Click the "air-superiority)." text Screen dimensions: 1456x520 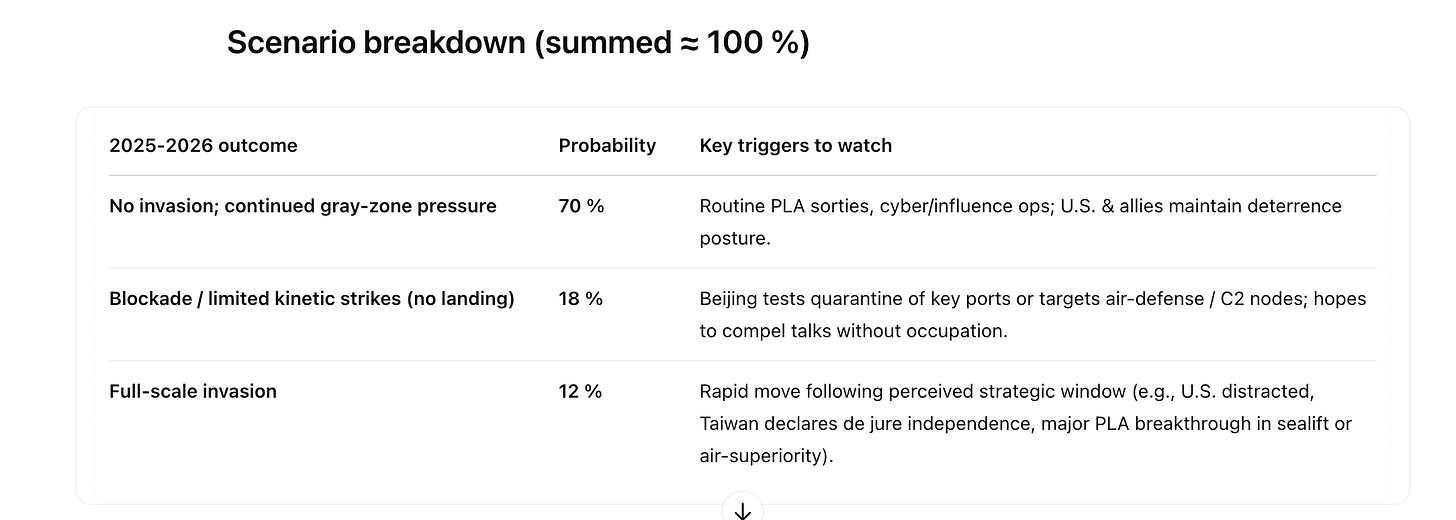tap(766, 456)
